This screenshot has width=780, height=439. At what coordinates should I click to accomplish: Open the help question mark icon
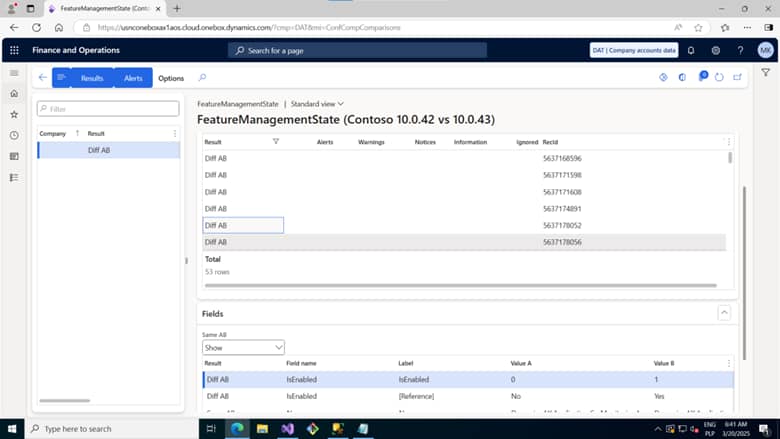click(740, 50)
